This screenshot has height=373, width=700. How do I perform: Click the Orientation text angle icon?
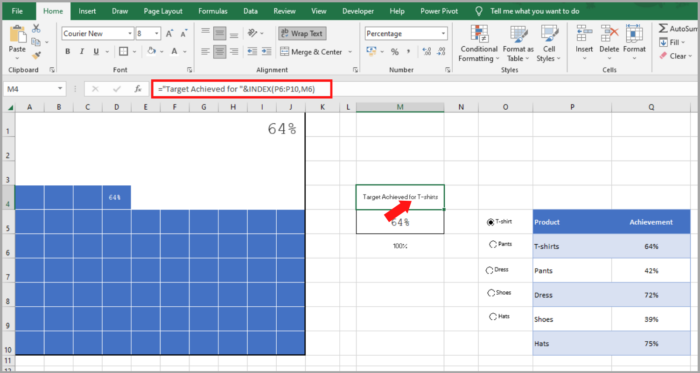point(253,33)
